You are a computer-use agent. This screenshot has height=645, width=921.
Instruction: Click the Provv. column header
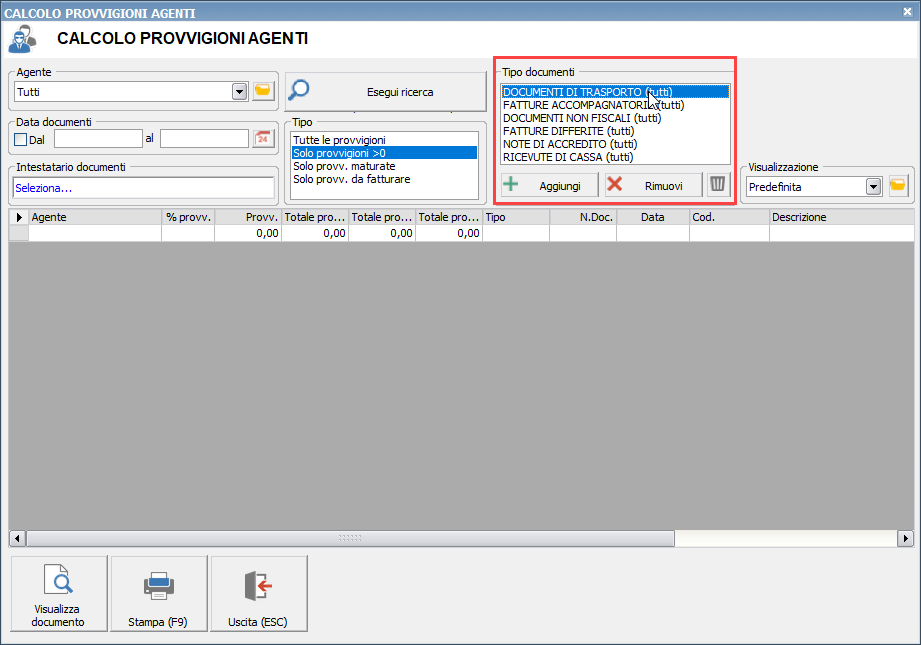(248, 217)
